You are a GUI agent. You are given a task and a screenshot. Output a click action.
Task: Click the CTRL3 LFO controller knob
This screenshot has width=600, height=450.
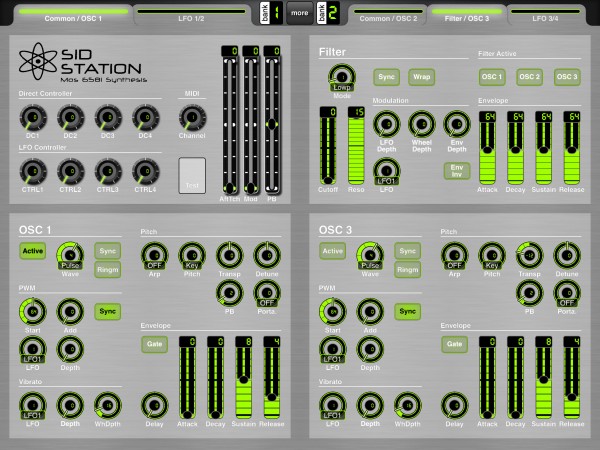[x=108, y=171]
